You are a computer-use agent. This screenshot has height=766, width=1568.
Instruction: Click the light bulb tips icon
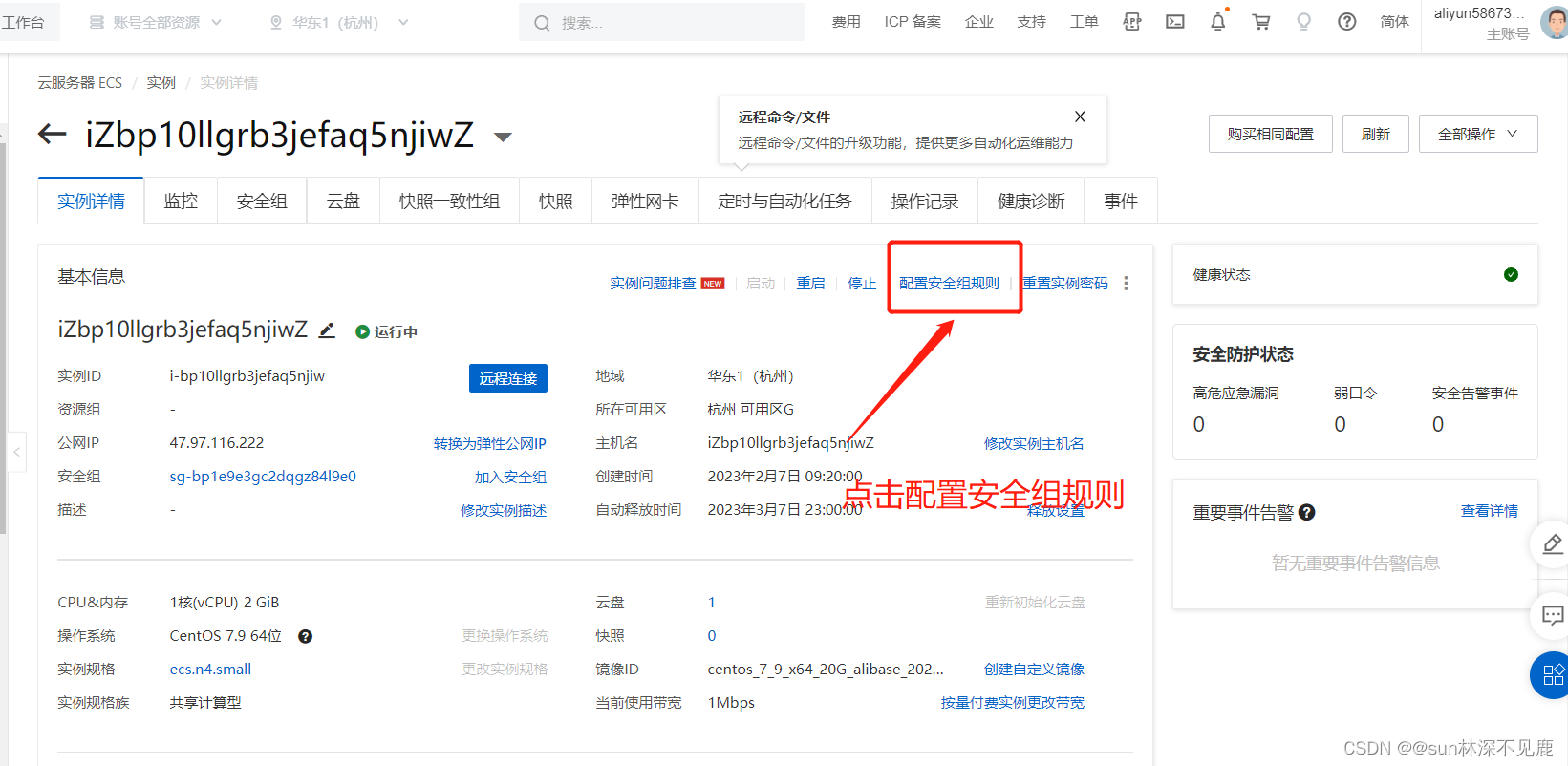coord(1304,22)
